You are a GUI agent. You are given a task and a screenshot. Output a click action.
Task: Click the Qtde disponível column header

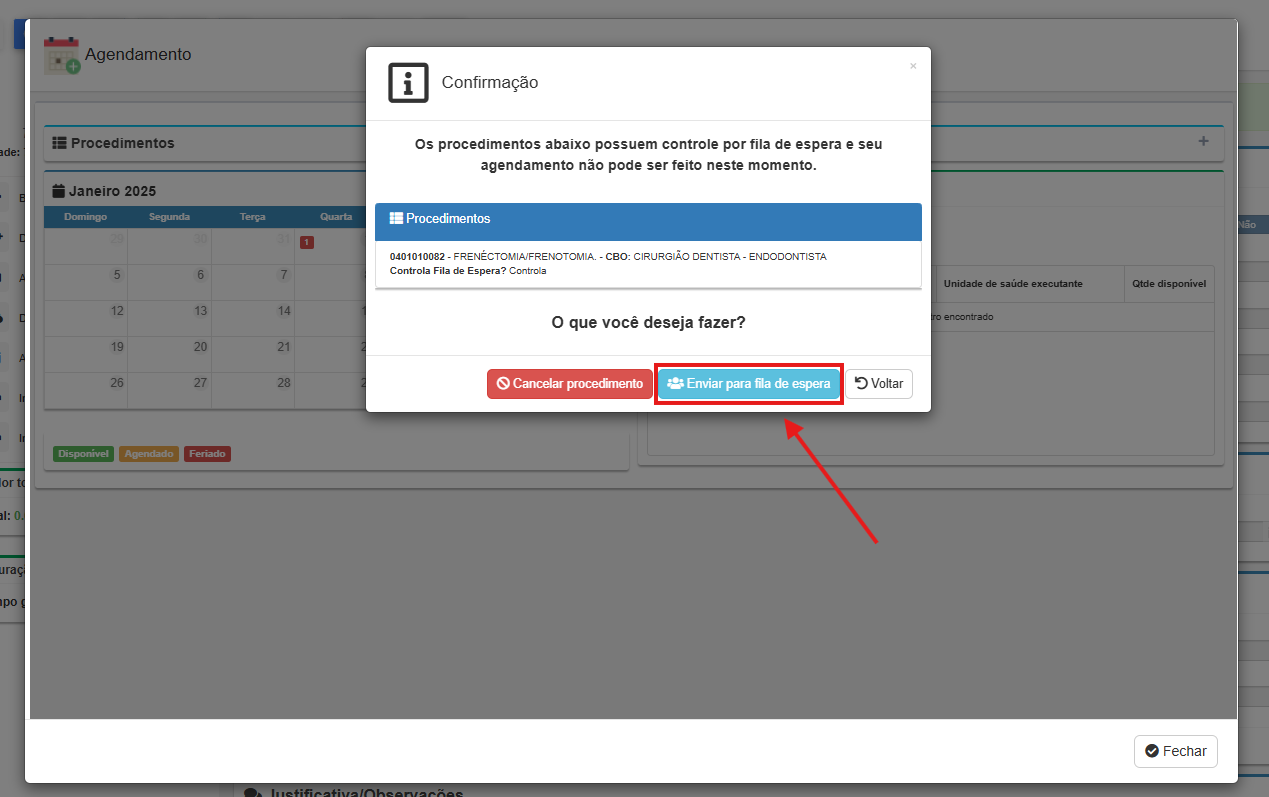1168,284
